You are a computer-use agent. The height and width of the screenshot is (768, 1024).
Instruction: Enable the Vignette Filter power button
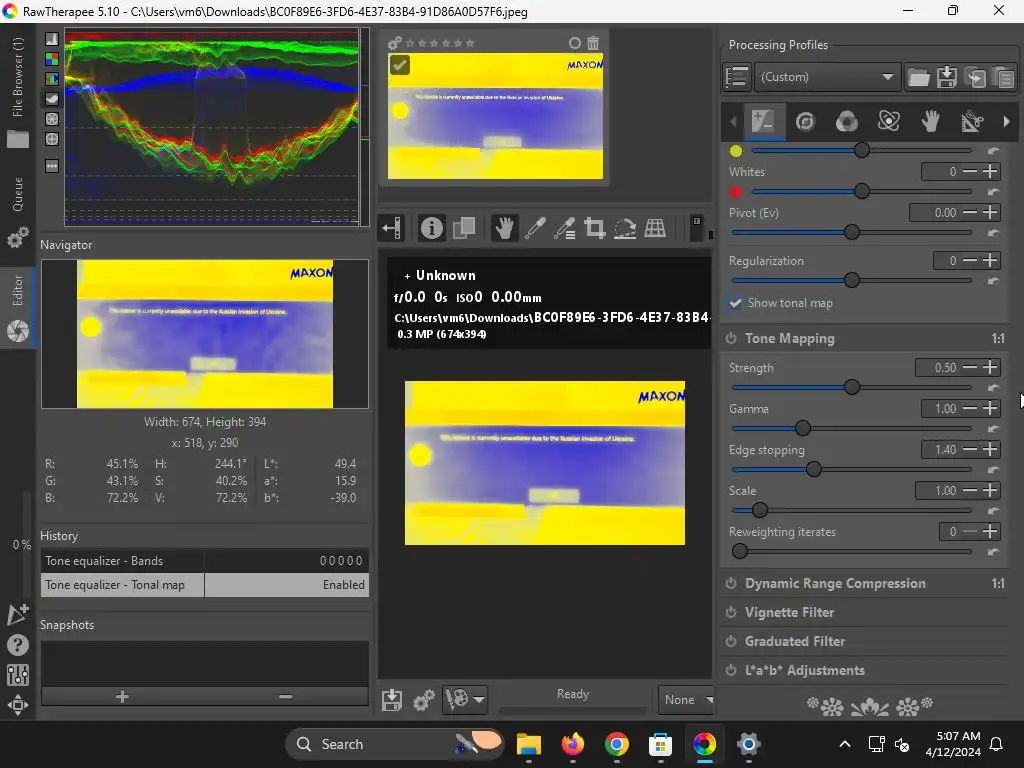(x=731, y=613)
